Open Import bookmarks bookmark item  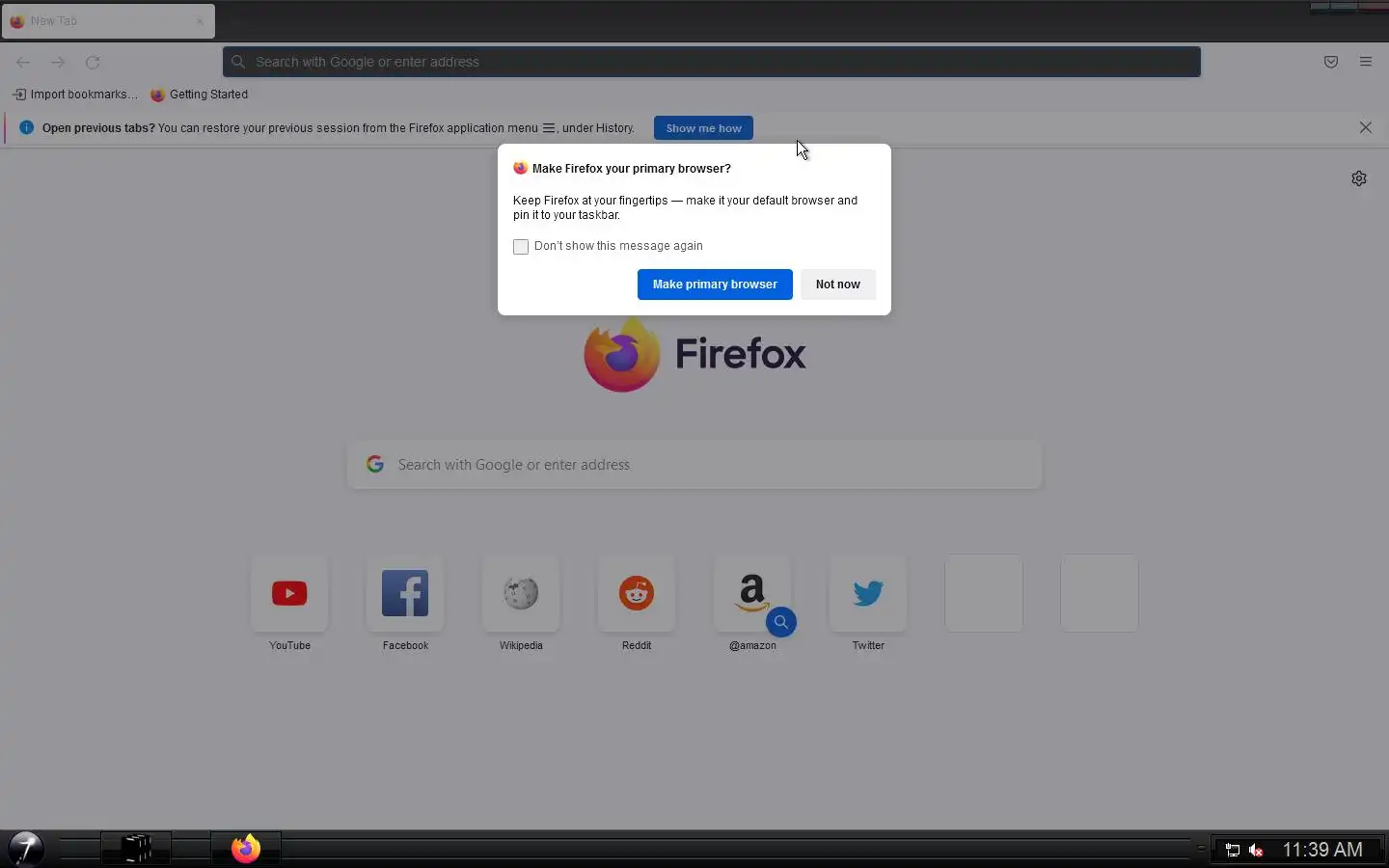75,95
